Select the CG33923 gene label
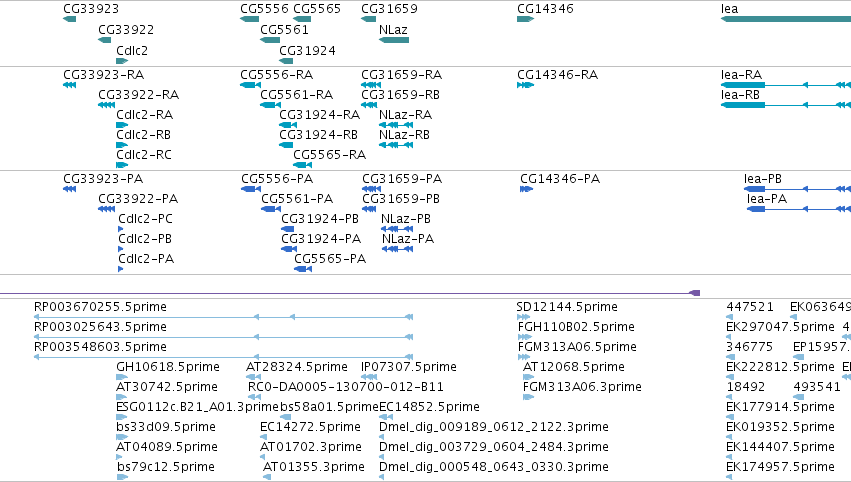851x482 pixels. [x=91, y=9]
